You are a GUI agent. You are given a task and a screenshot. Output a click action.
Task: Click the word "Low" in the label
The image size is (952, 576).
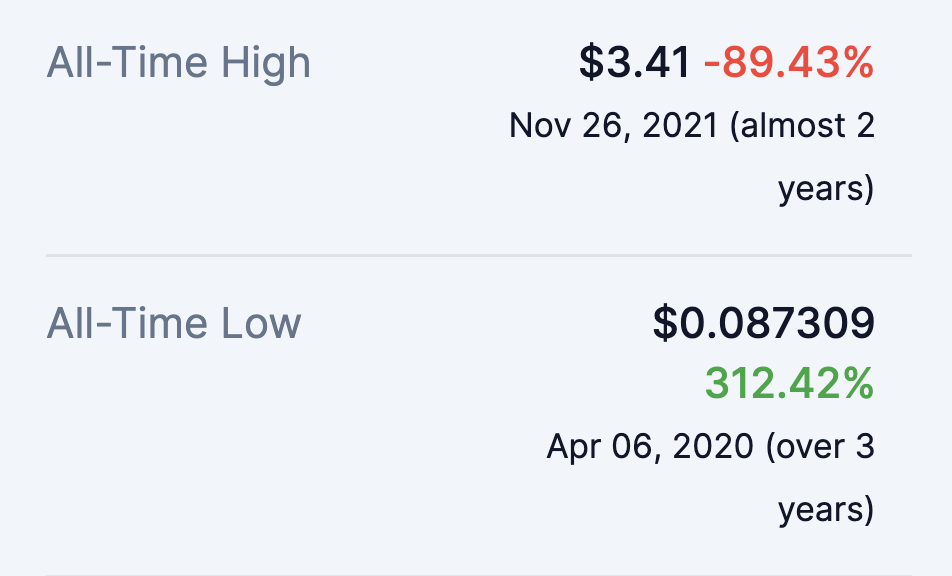pyautogui.click(x=261, y=323)
